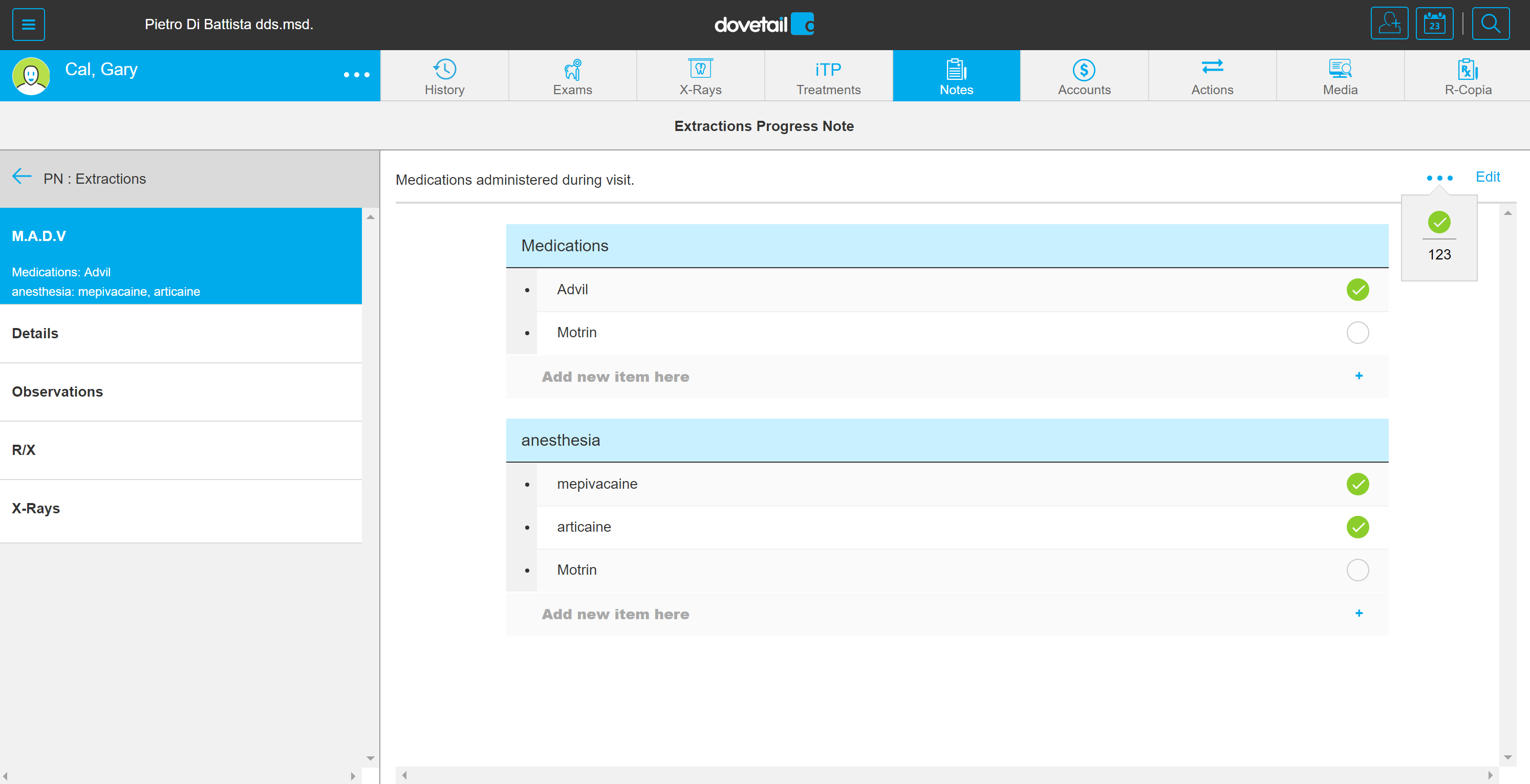Click the search magnifier icon
This screenshot has height=784, width=1530.
click(x=1490, y=24)
